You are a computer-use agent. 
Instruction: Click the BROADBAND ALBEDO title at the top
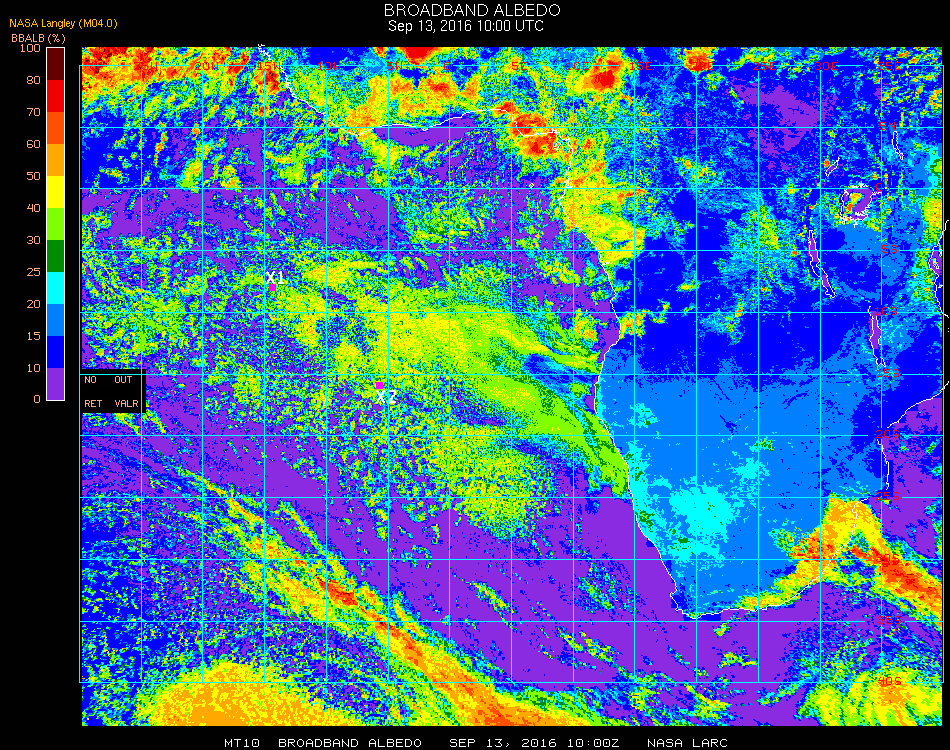[472, 10]
